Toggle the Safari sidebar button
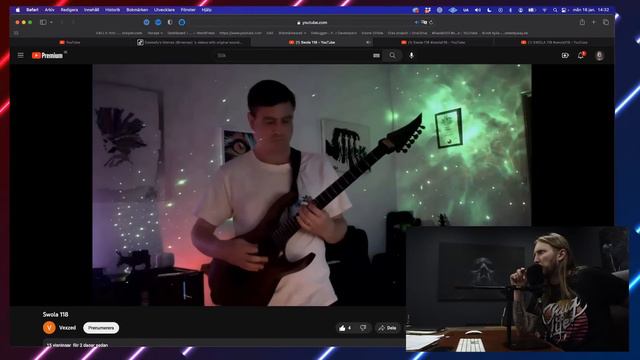The width and height of the screenshot is (640, 360). [x=43, y=22]
